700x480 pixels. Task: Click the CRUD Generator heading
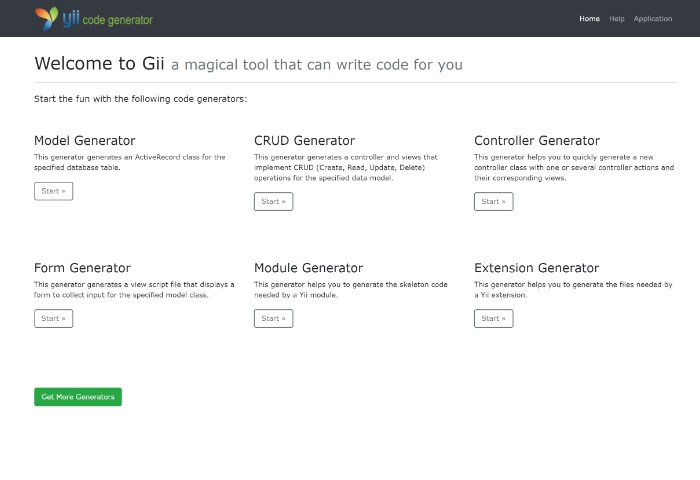click(x=304, y=141)
